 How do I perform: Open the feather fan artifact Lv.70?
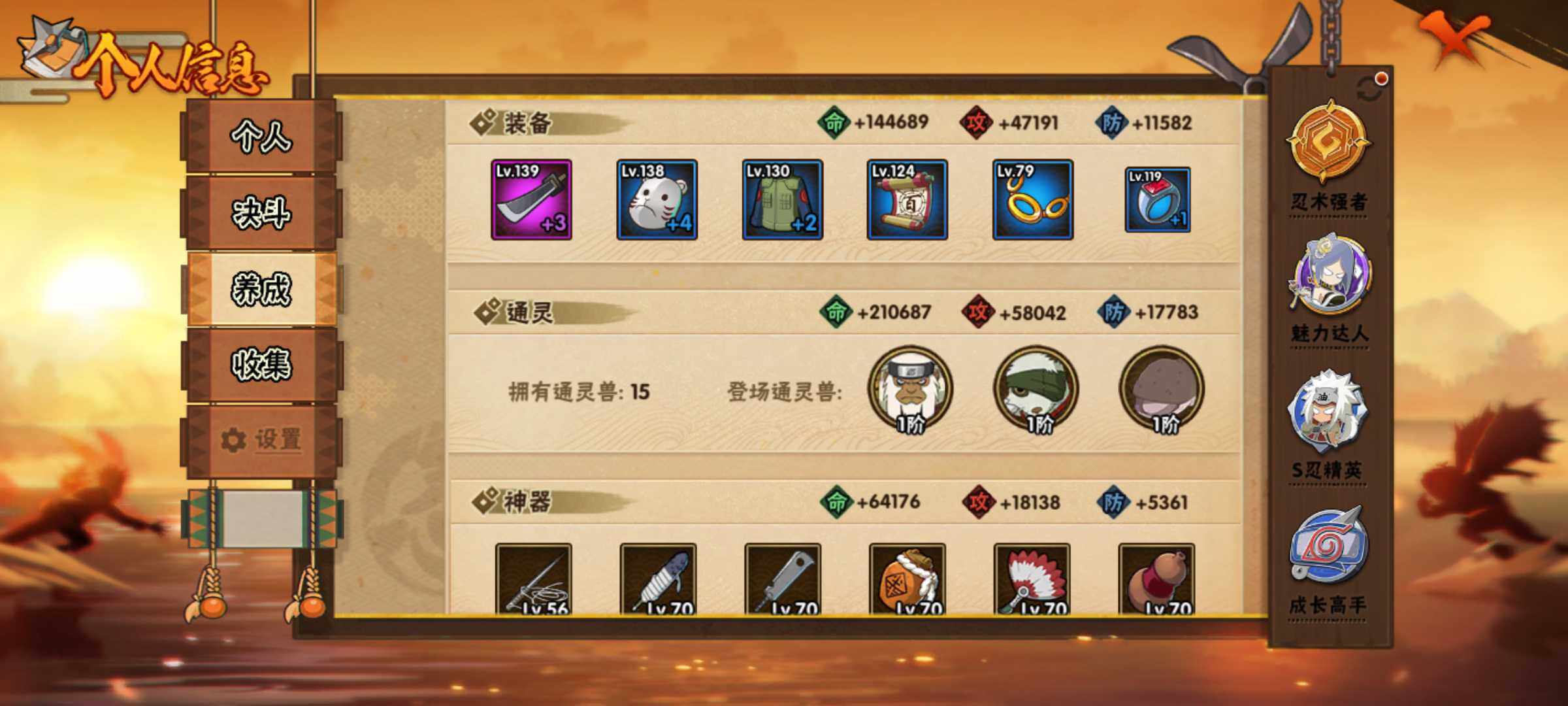tap(1032, 579)
